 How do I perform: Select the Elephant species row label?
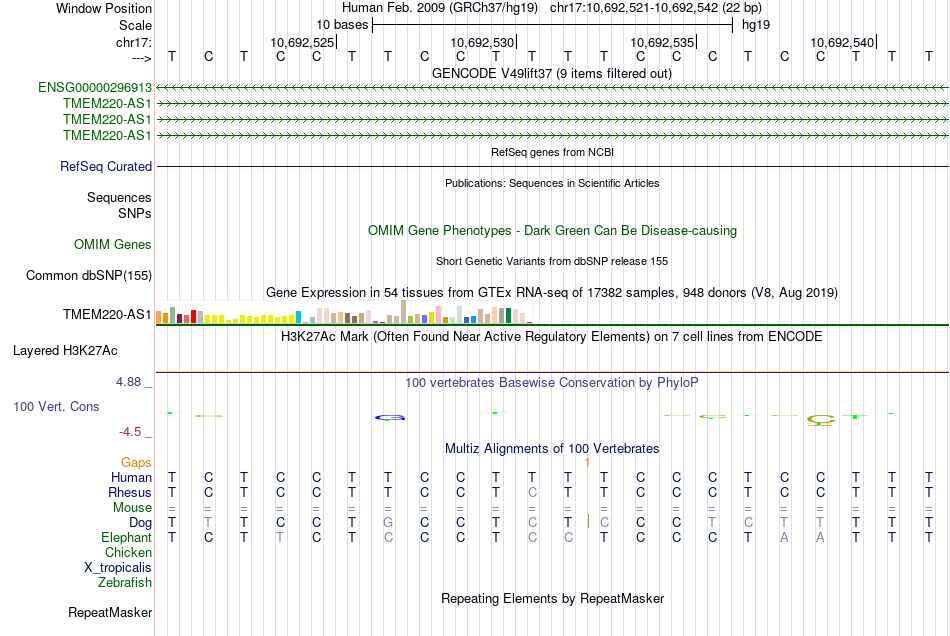coord(127,538)
